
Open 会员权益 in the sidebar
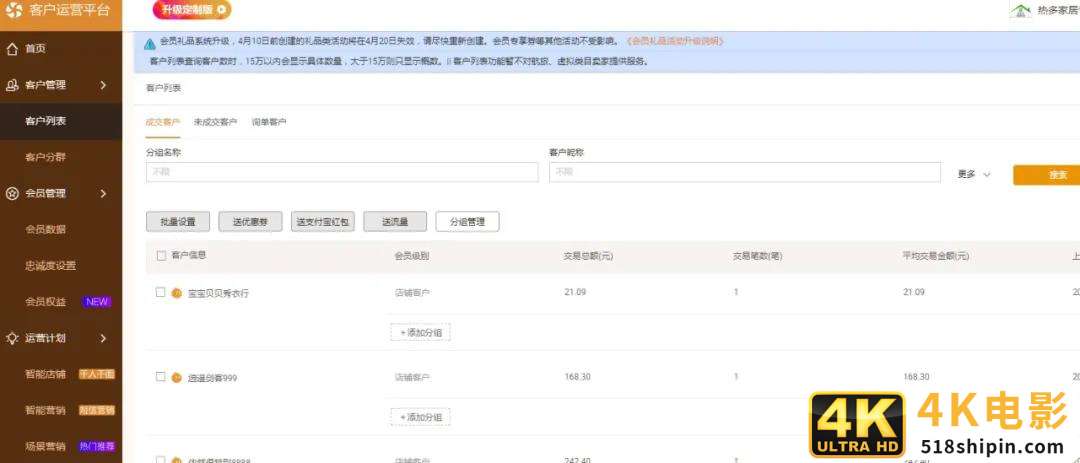pos(45,302)
